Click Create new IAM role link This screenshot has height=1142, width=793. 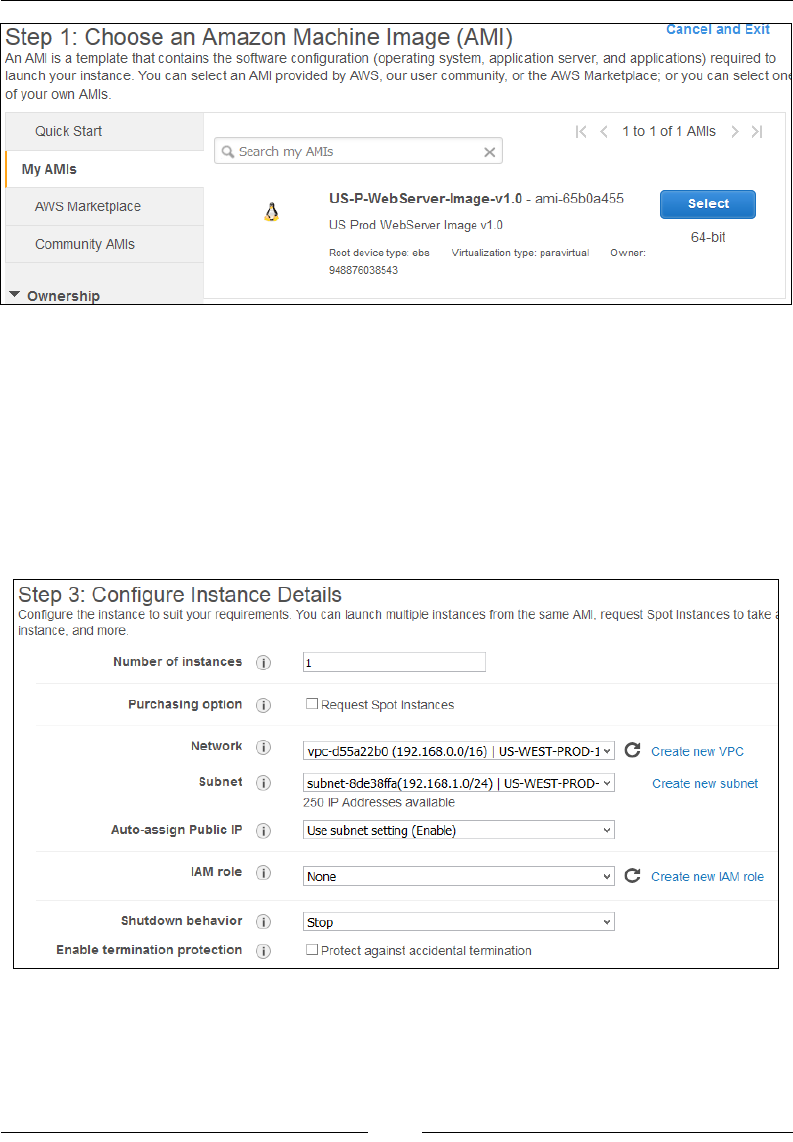(707, 877)
